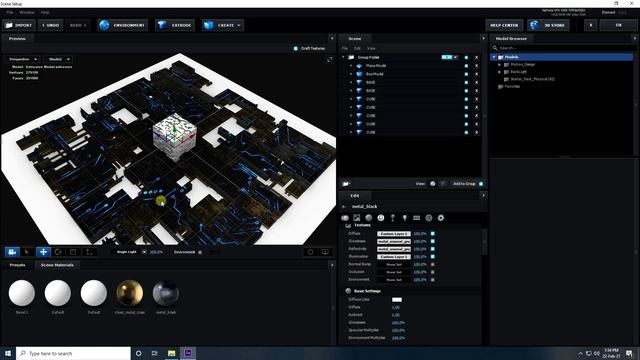Screen dimensions: 640x360
Task: Open the Help menu in menu bar
Action: click(45, 13)
